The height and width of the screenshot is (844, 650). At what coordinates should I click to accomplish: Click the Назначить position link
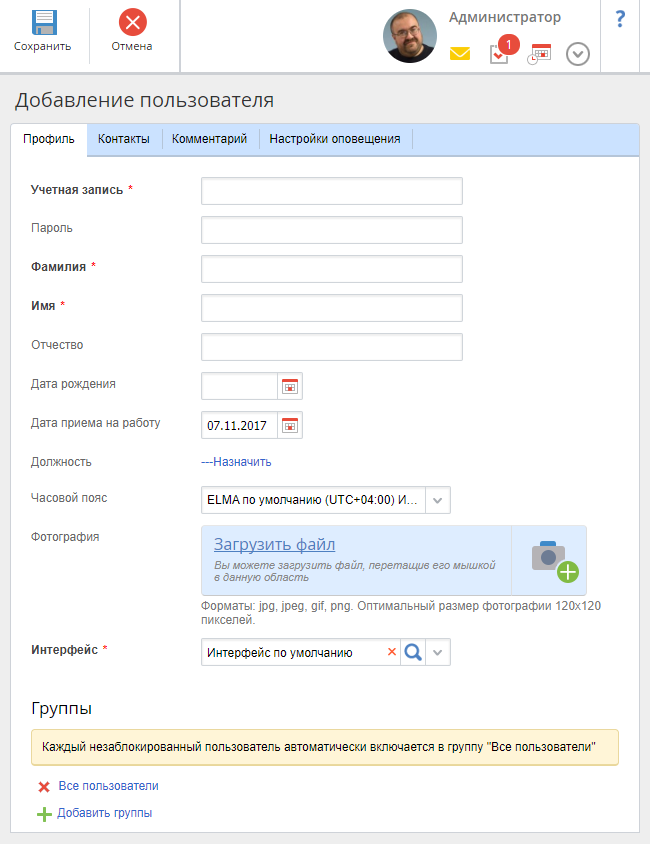pyautogui.click(x=236, y=462)
